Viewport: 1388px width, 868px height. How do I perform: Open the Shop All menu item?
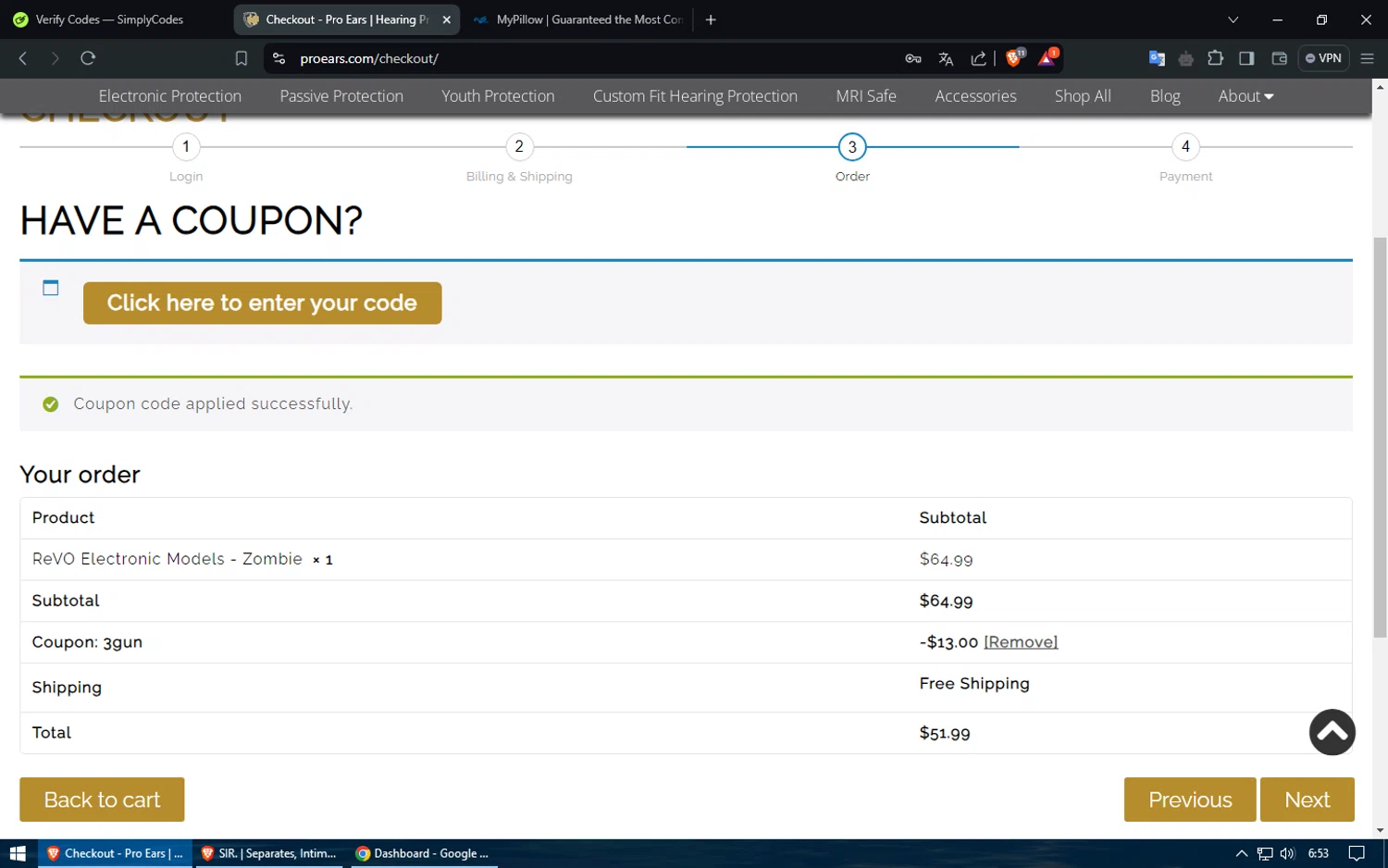pyautogui.click(x=1083, y=96)
